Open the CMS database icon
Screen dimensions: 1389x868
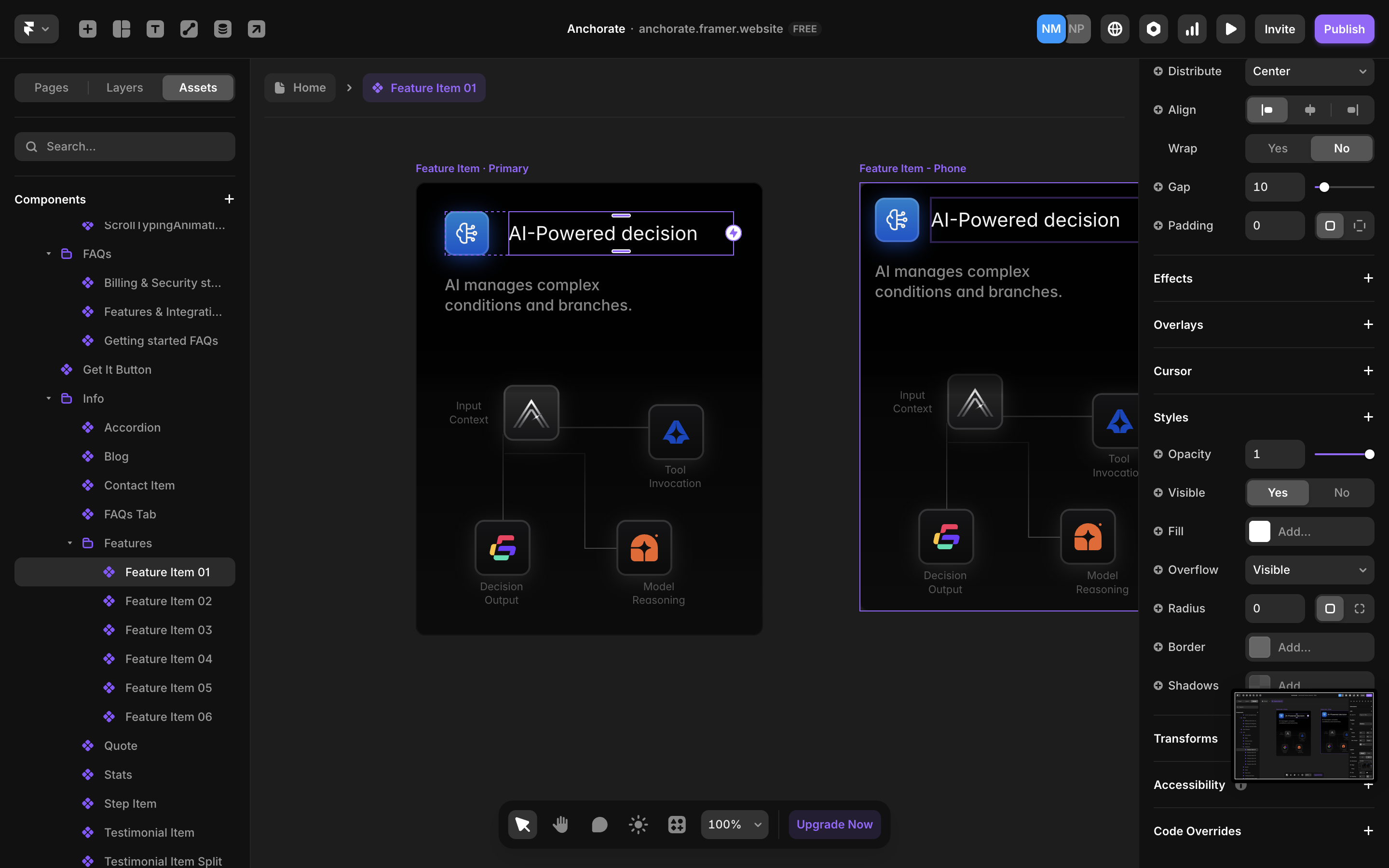coord(223,29)
